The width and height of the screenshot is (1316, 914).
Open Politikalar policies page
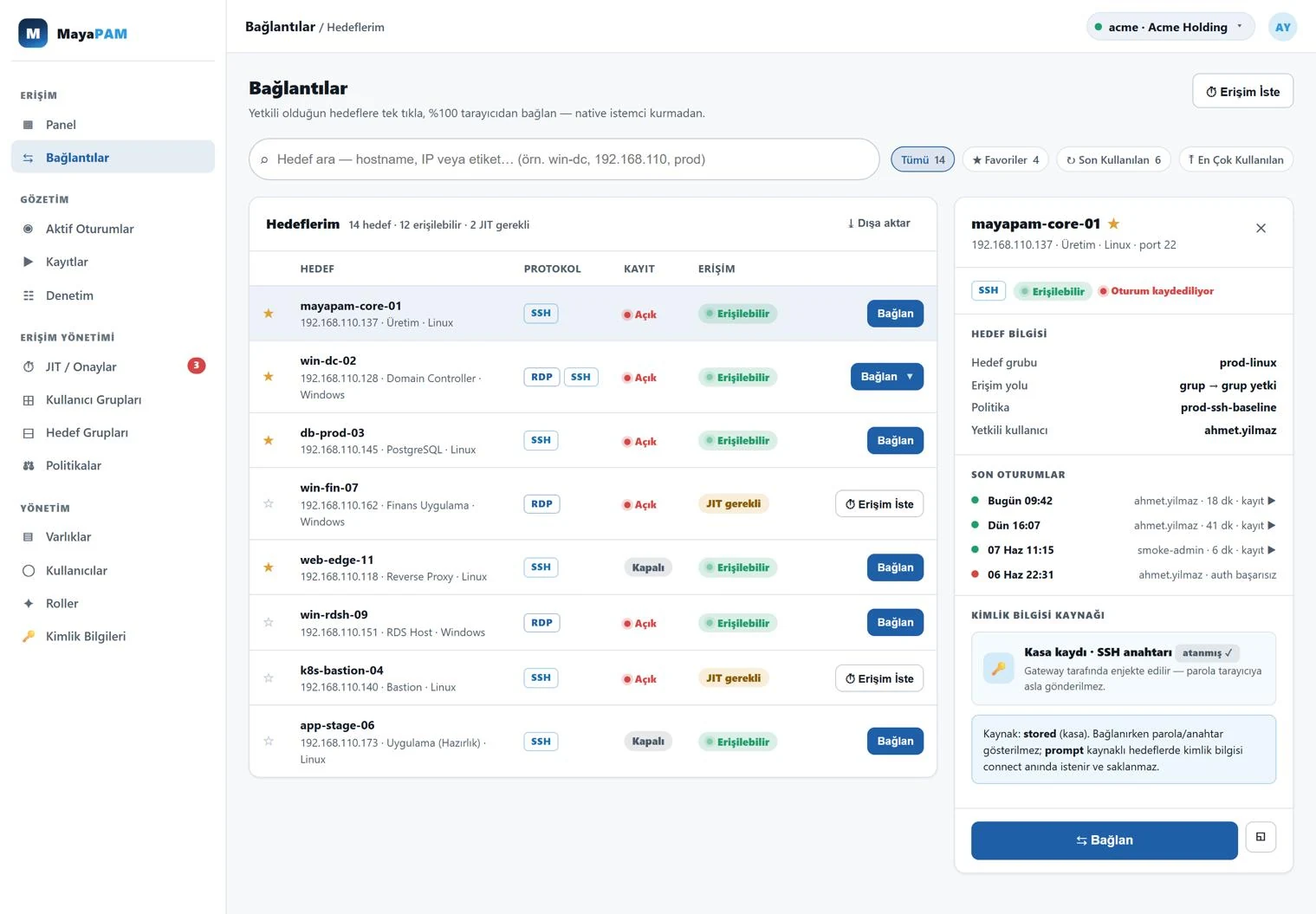coord(113,465)
